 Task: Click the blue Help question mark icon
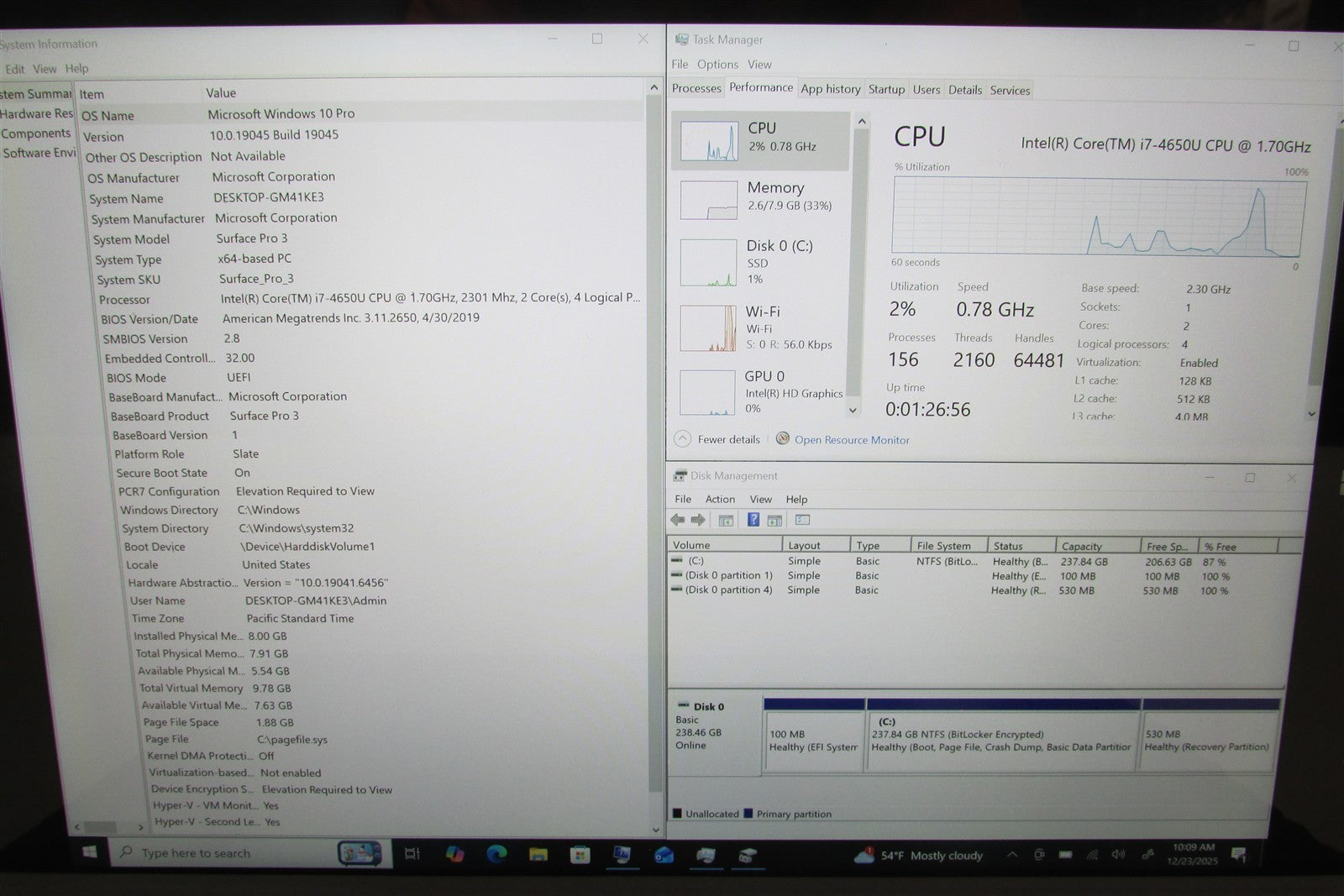753,520
